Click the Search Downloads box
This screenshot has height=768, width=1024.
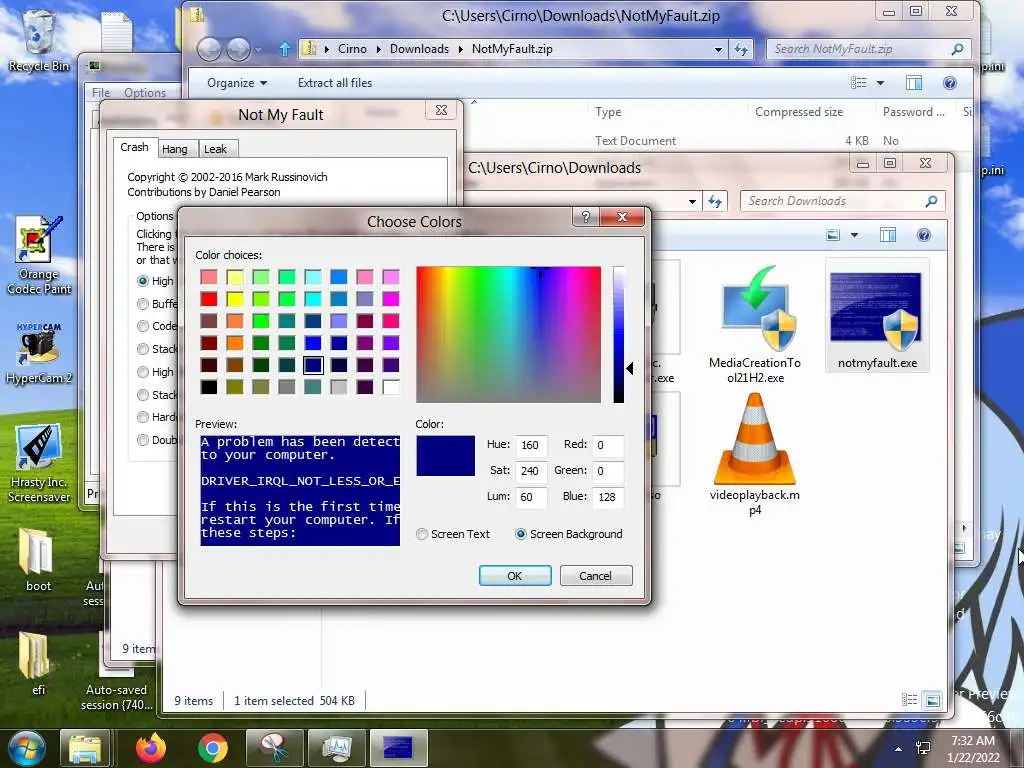842,201
